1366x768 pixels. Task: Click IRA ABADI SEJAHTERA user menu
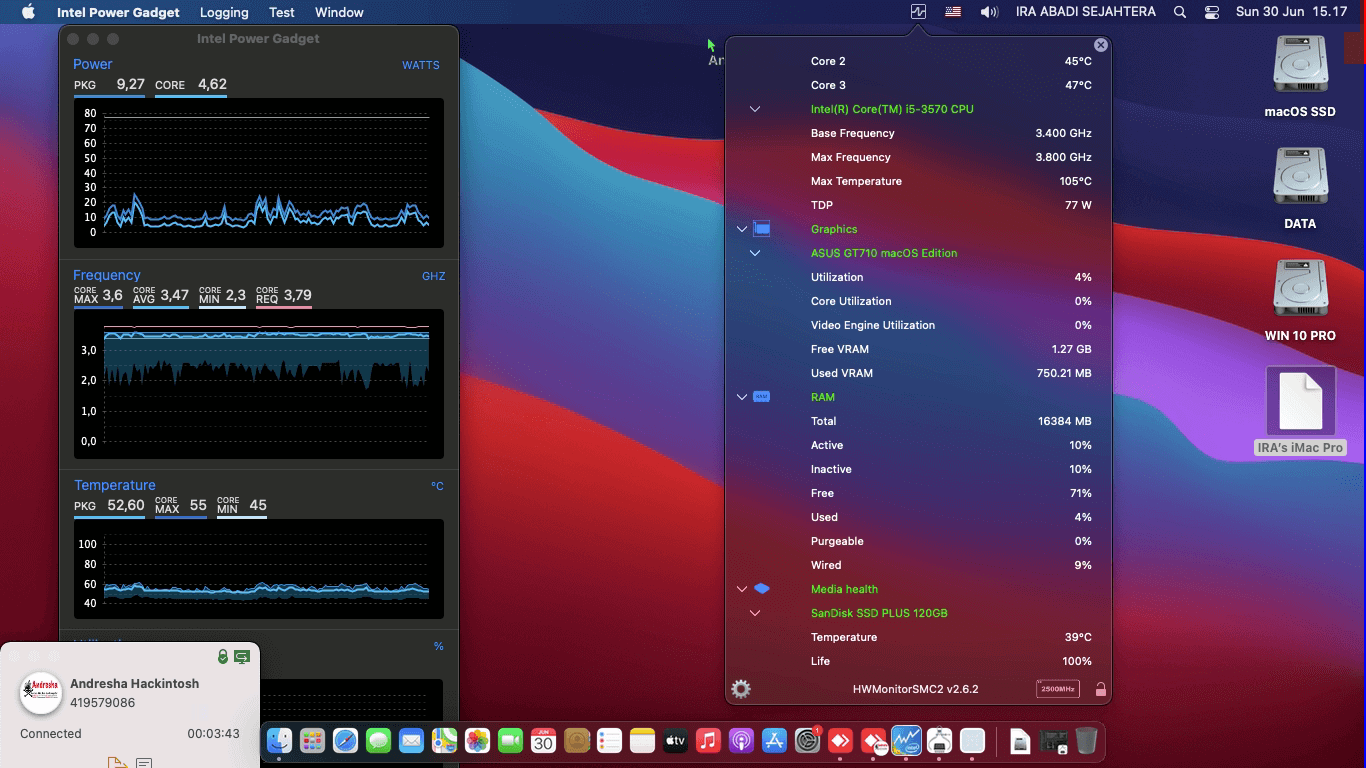1085,12
